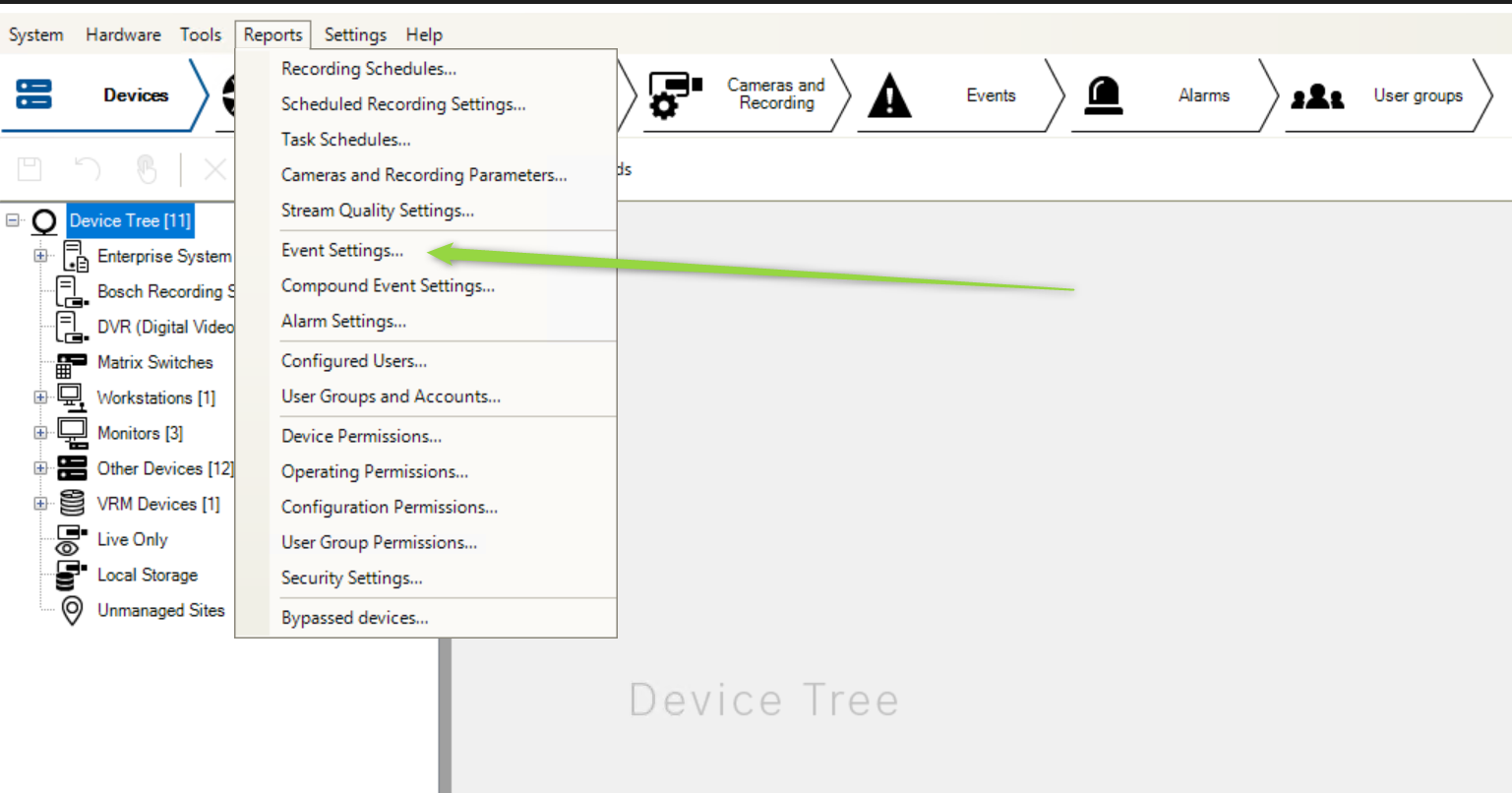Screen dimensions: 1512x793
Task: Click the Undo arrow toolbar icon
Action: 88,169
